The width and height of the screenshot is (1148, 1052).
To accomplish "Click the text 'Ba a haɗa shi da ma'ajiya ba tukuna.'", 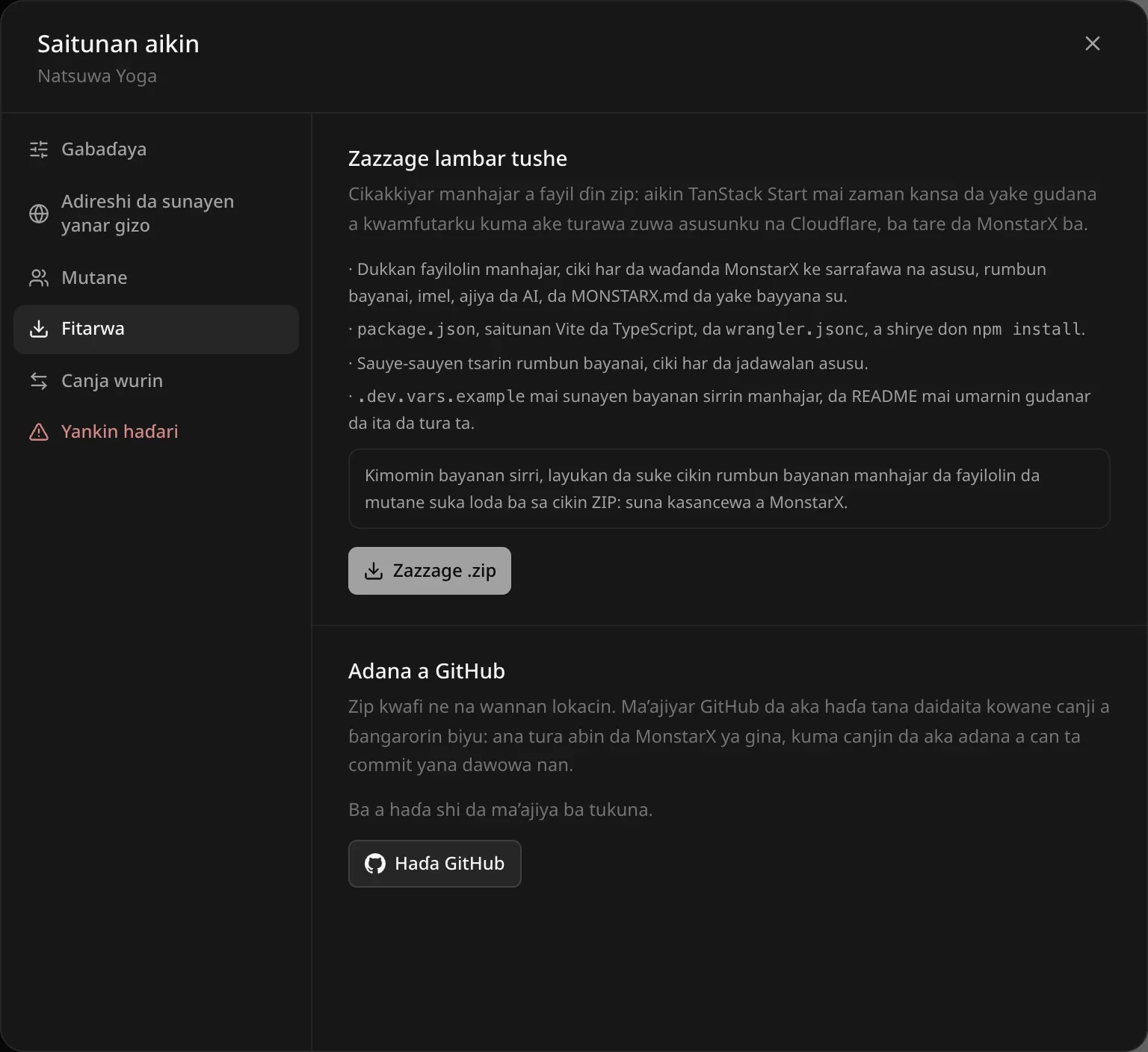I will point(500,810).
